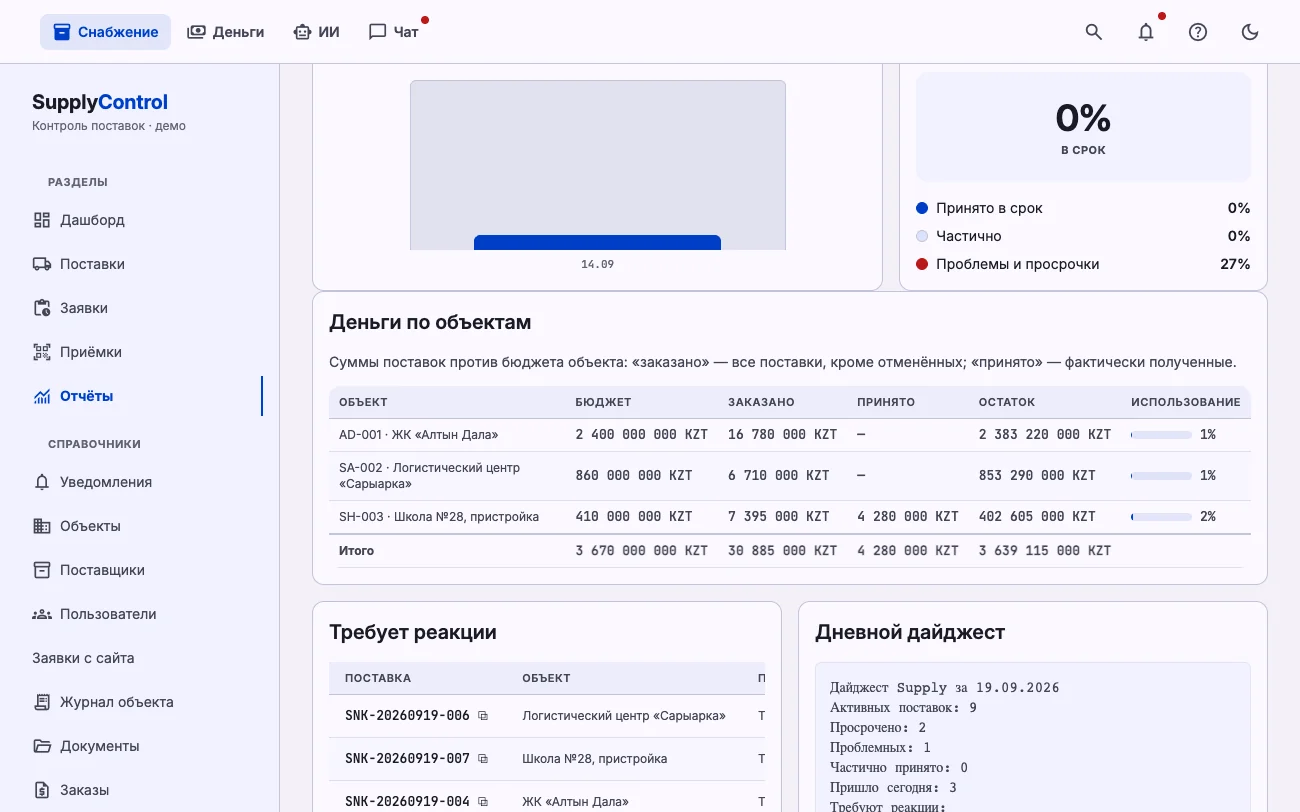Click usage progress bar for Школа №28 row
The image size is (1300, 812).
coord(1161,517)
